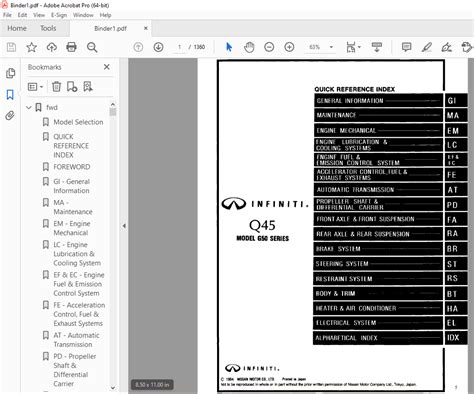Viewport: 474px width, 394px height.
Task: Toggle the Bookmarks navigation pane icon
Action: point(10,95)
